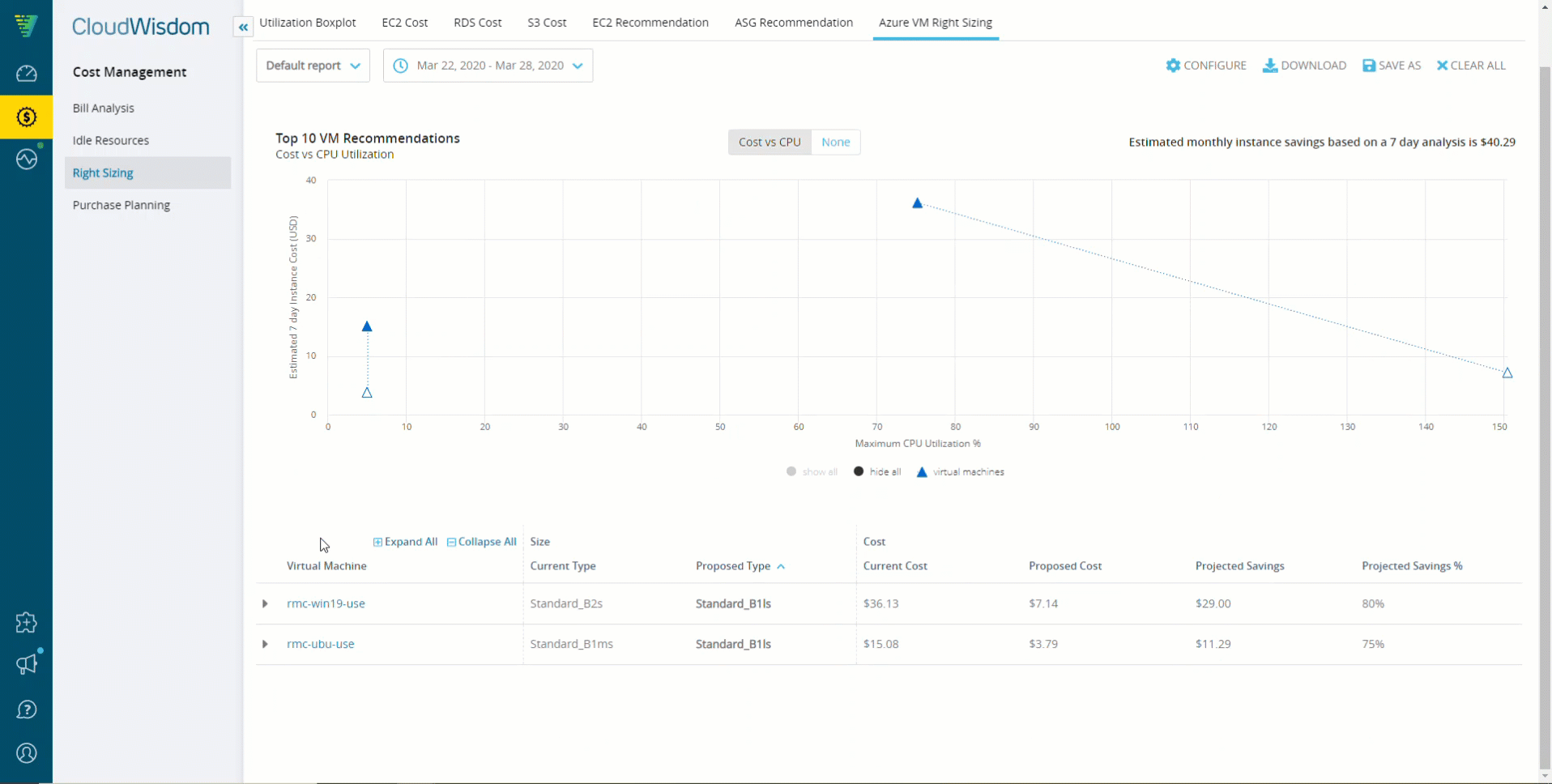Open the integrations puzzle icon
Viewport: 1552px width, 784px height.
pyautogui.click(x=26, y=622)
